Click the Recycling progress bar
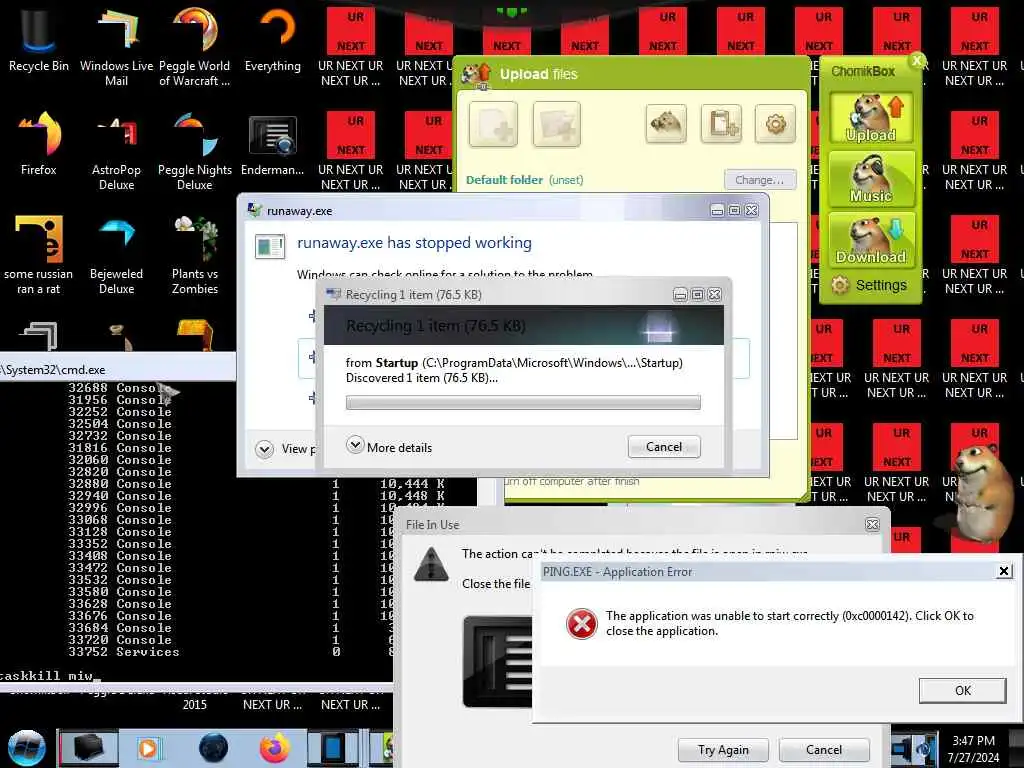 pos(523,402)
